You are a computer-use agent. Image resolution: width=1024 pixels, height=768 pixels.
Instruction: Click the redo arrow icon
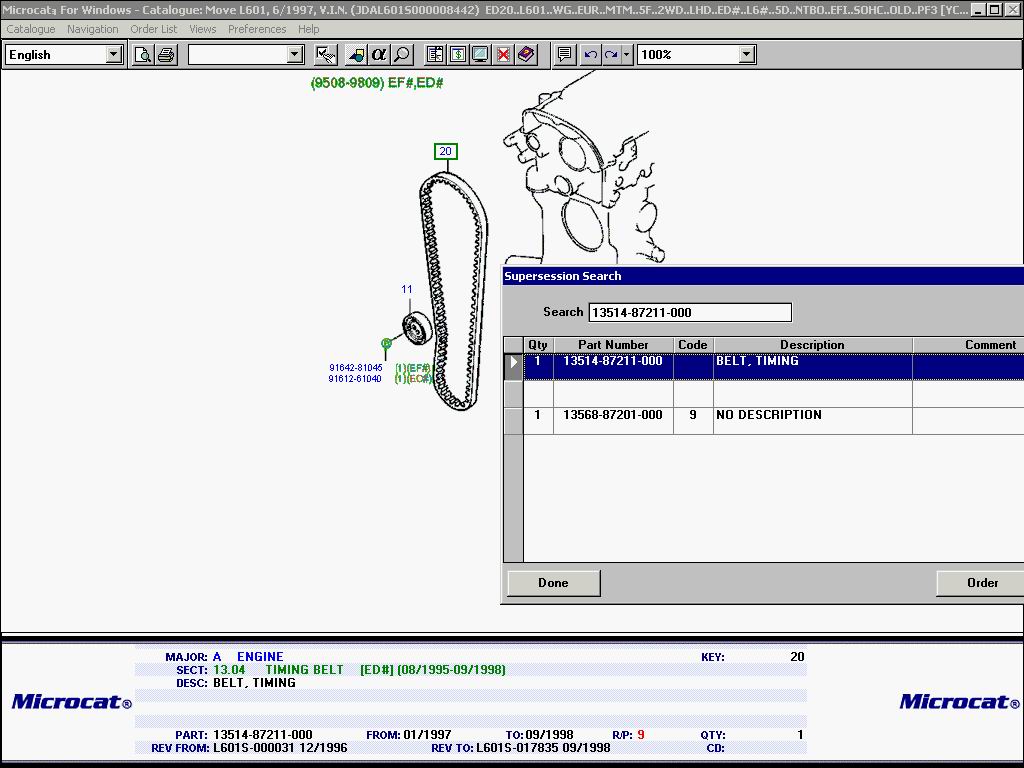point(610,54)
